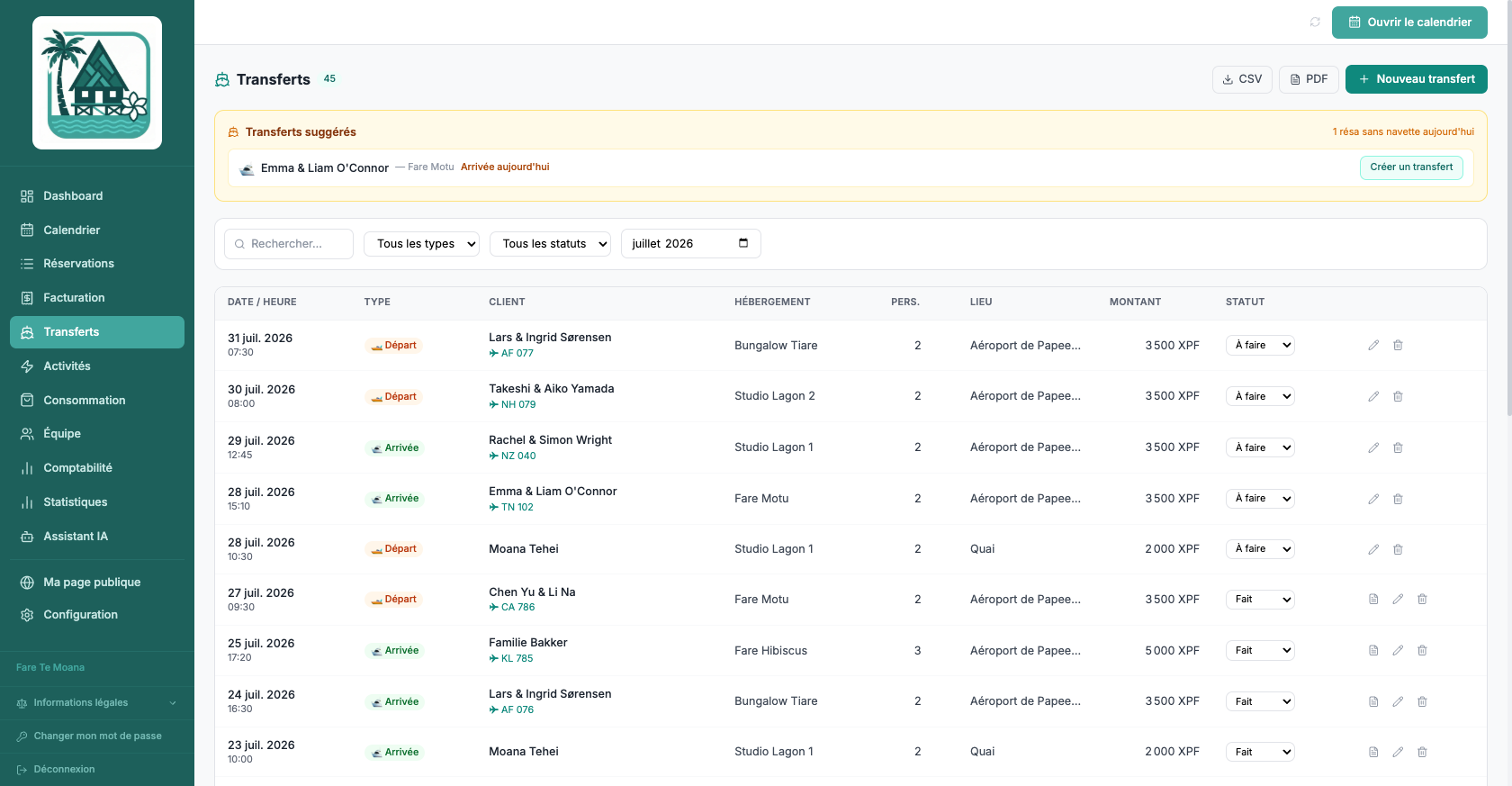
Task: Edit the Lars & Ingrid Sørensen 31 juil. transfer
Action: pyautogui.click(x=1373, y=345)
